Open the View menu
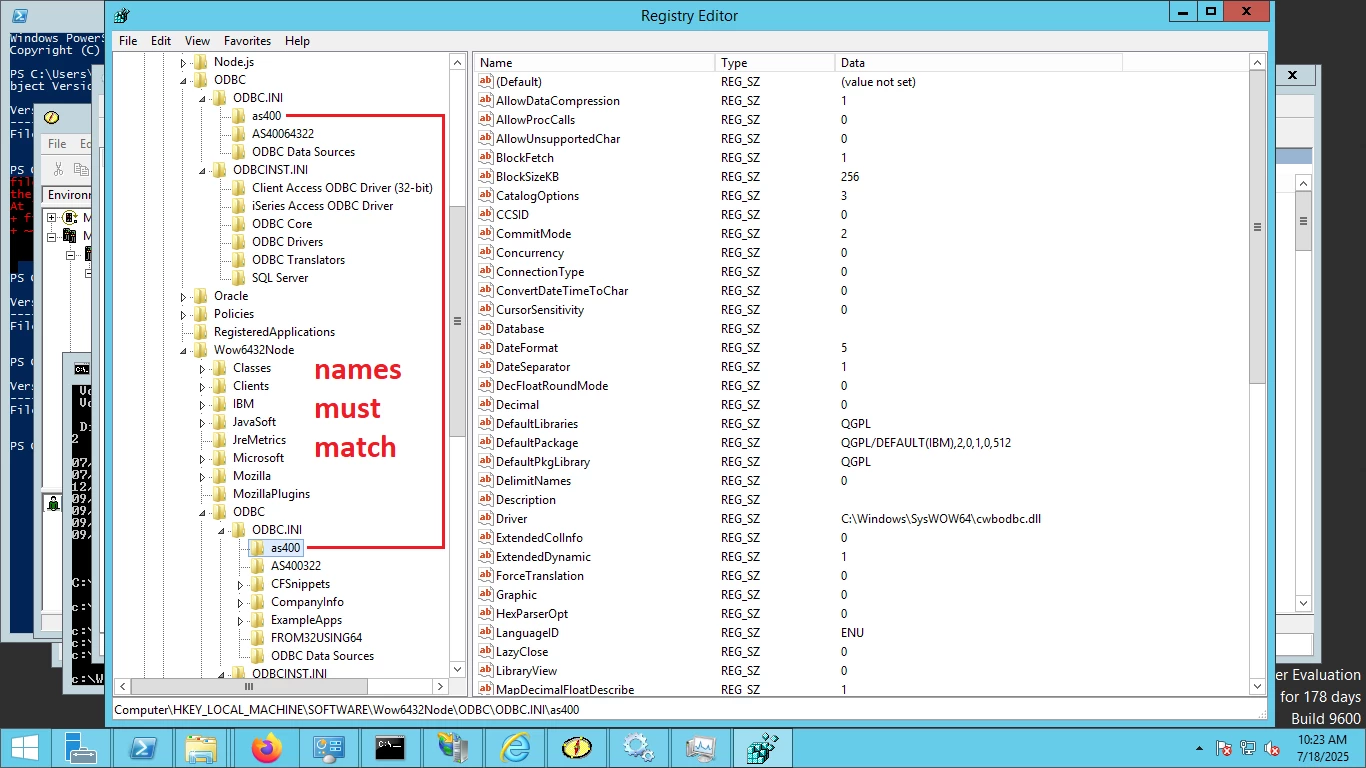The image size is (1366, 768). click(x=197, y=41)
